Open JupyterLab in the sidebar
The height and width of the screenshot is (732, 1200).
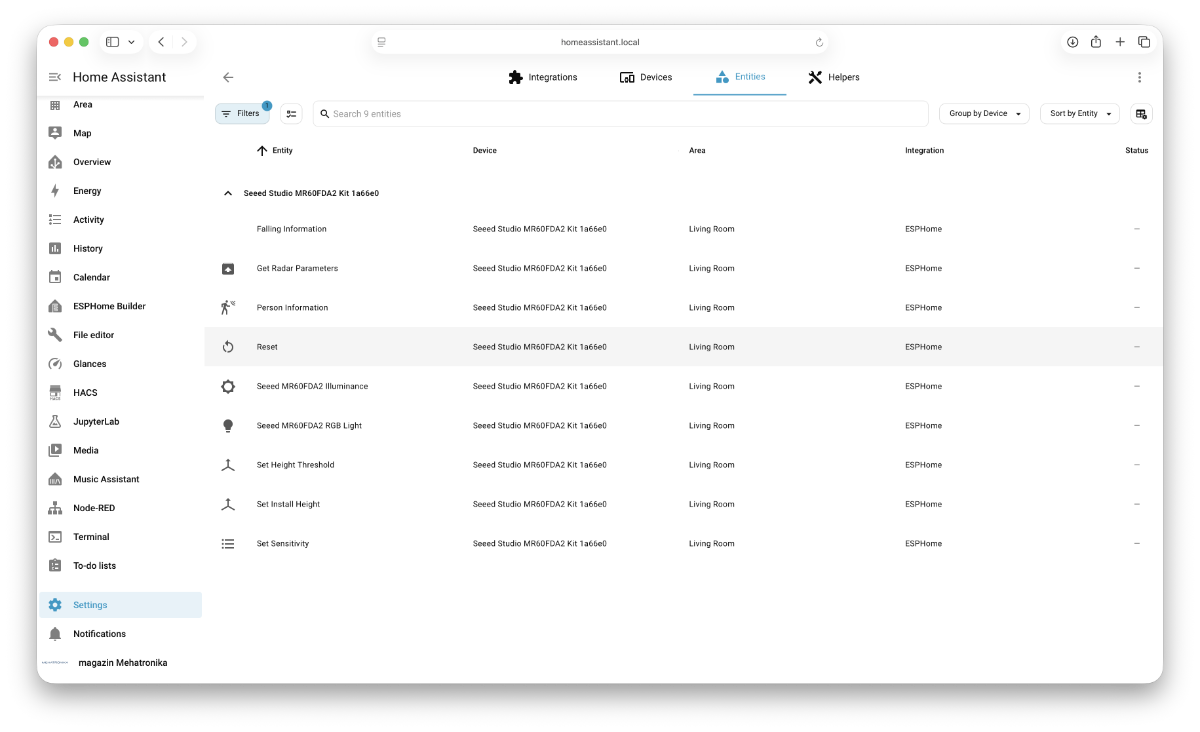[x=120, y=422]
